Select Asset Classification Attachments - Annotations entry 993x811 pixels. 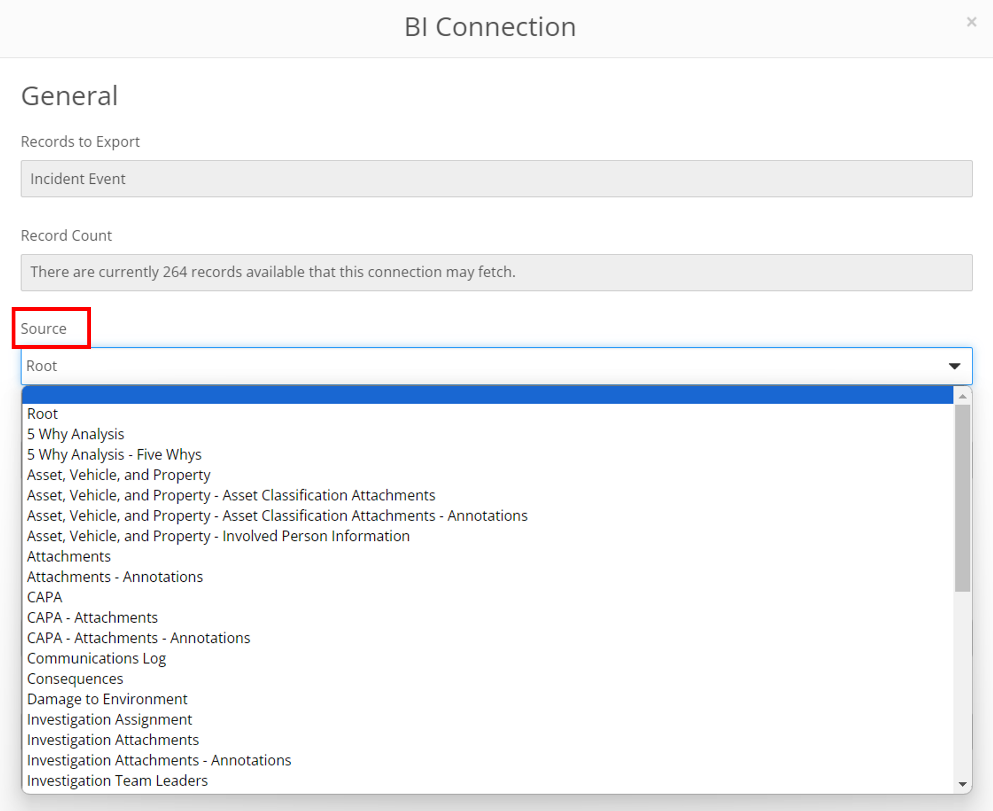[x=277, y=515]
